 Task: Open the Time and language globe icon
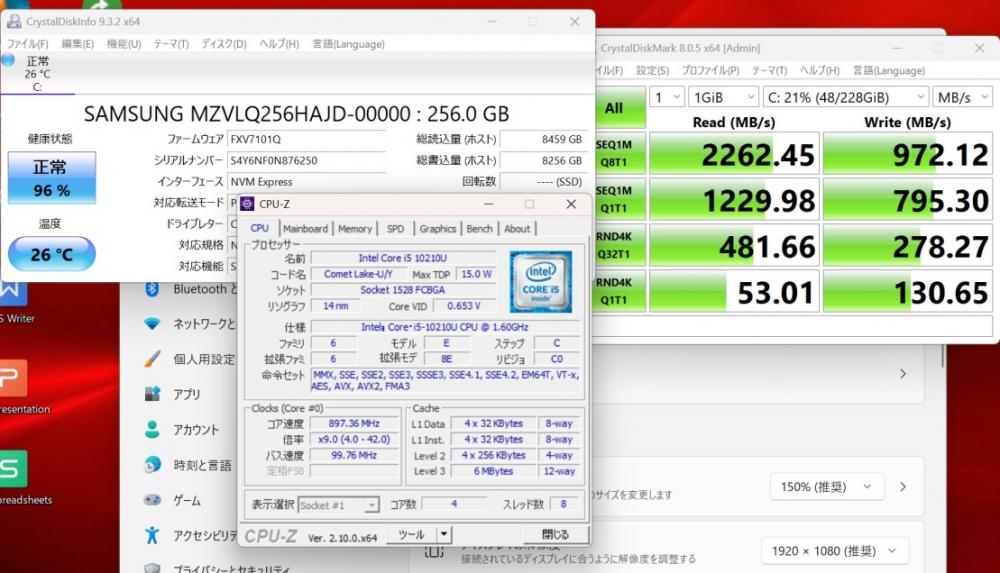point(152,465)
